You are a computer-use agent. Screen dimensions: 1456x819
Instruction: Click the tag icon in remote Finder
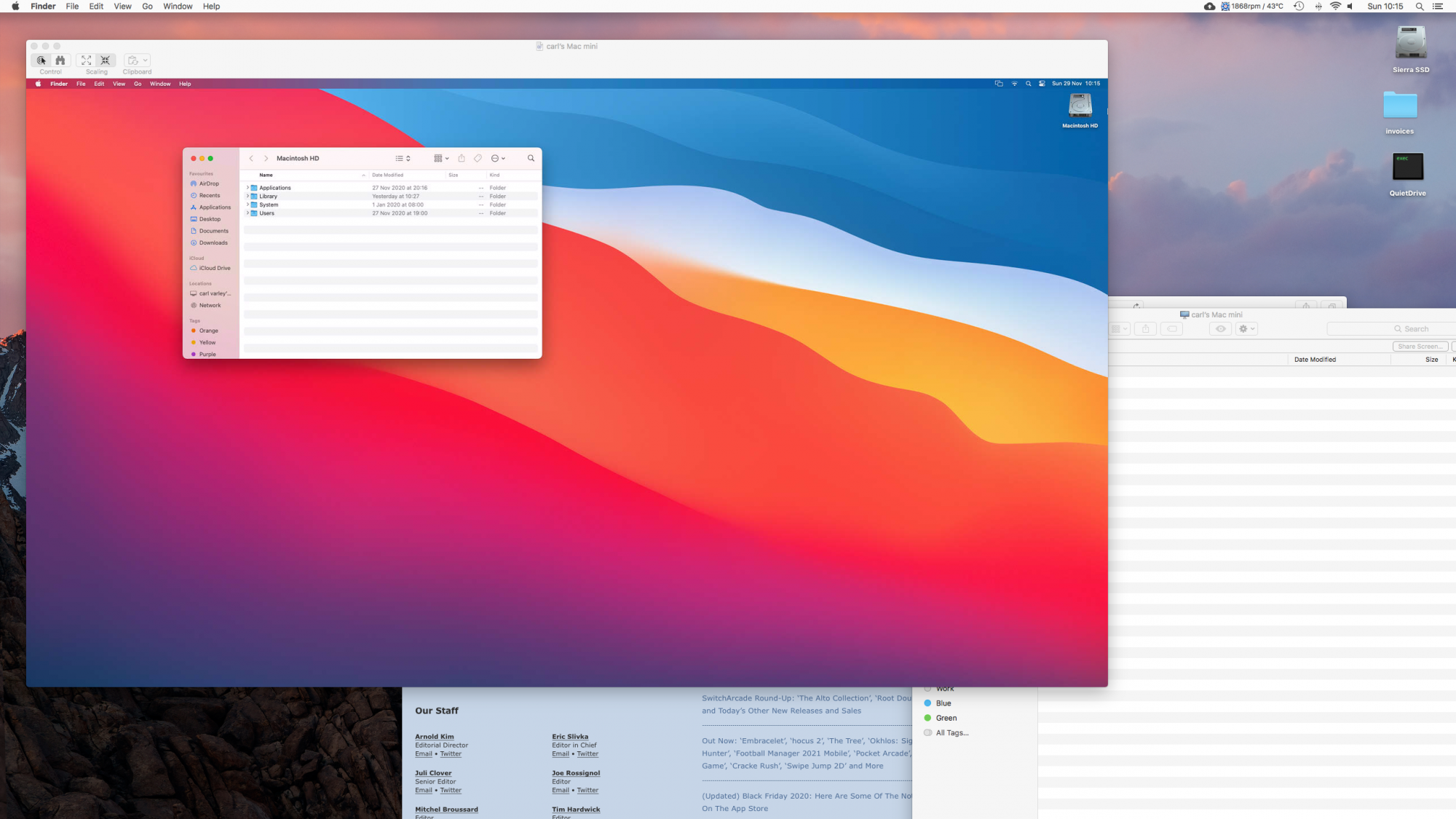(x=478, y=158)
